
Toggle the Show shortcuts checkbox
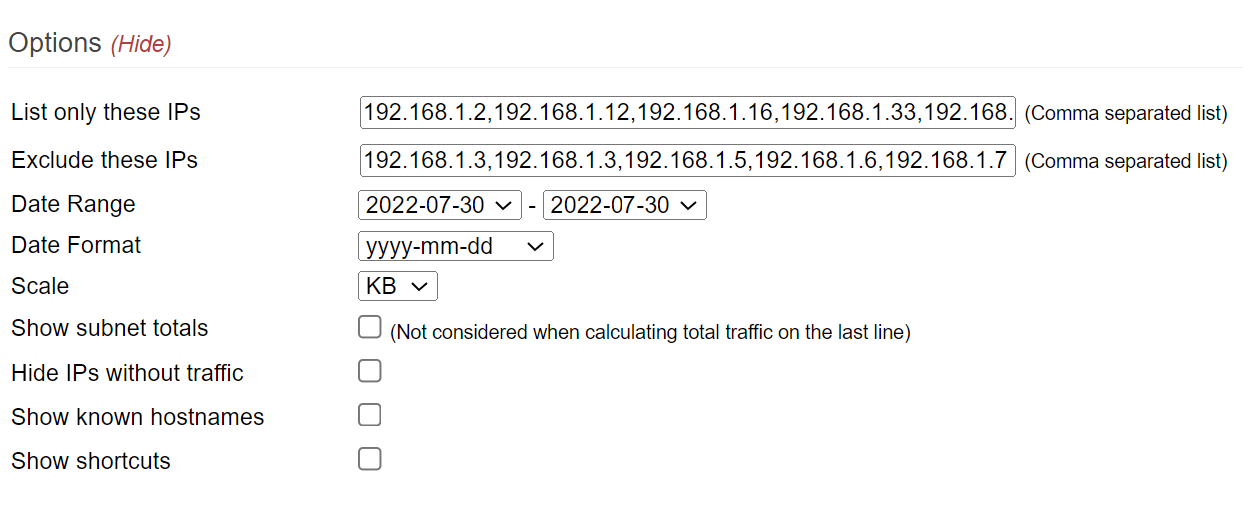tap(370, 459)
